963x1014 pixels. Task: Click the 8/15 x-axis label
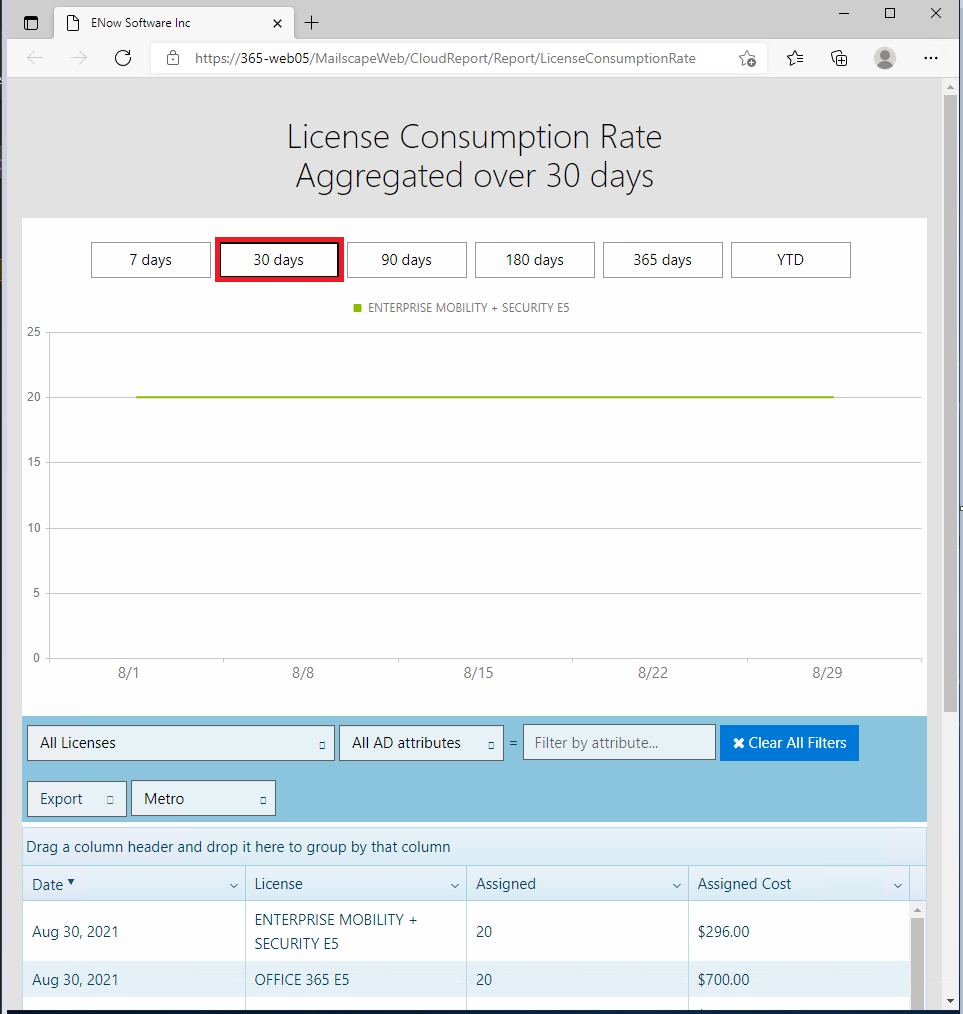tap(478, 673)
